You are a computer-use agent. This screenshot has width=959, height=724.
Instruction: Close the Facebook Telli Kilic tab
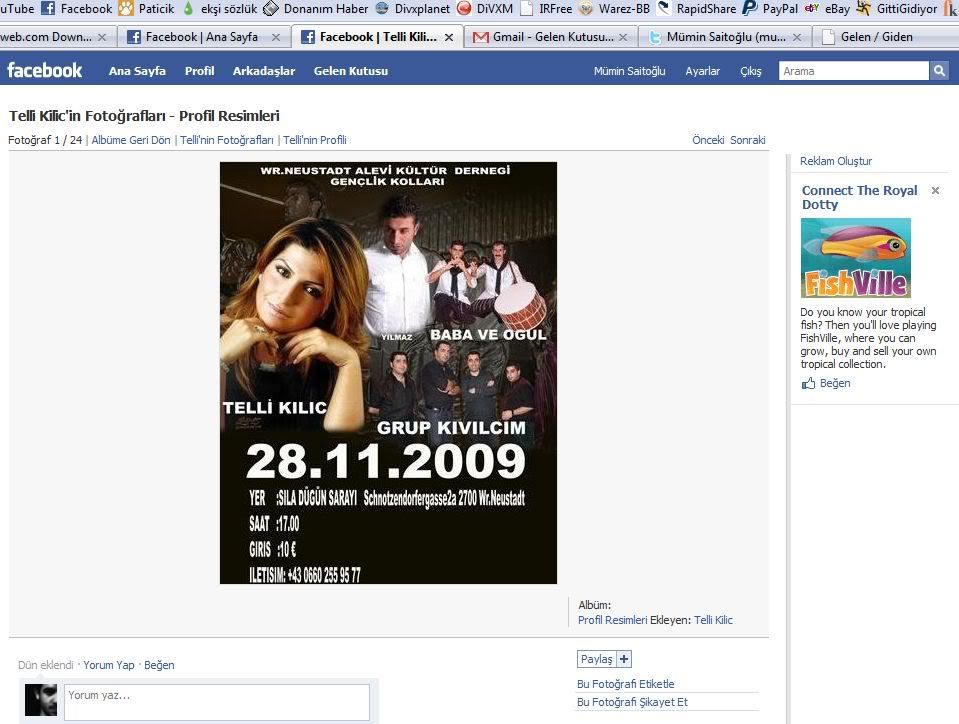(x=448, y=37)
